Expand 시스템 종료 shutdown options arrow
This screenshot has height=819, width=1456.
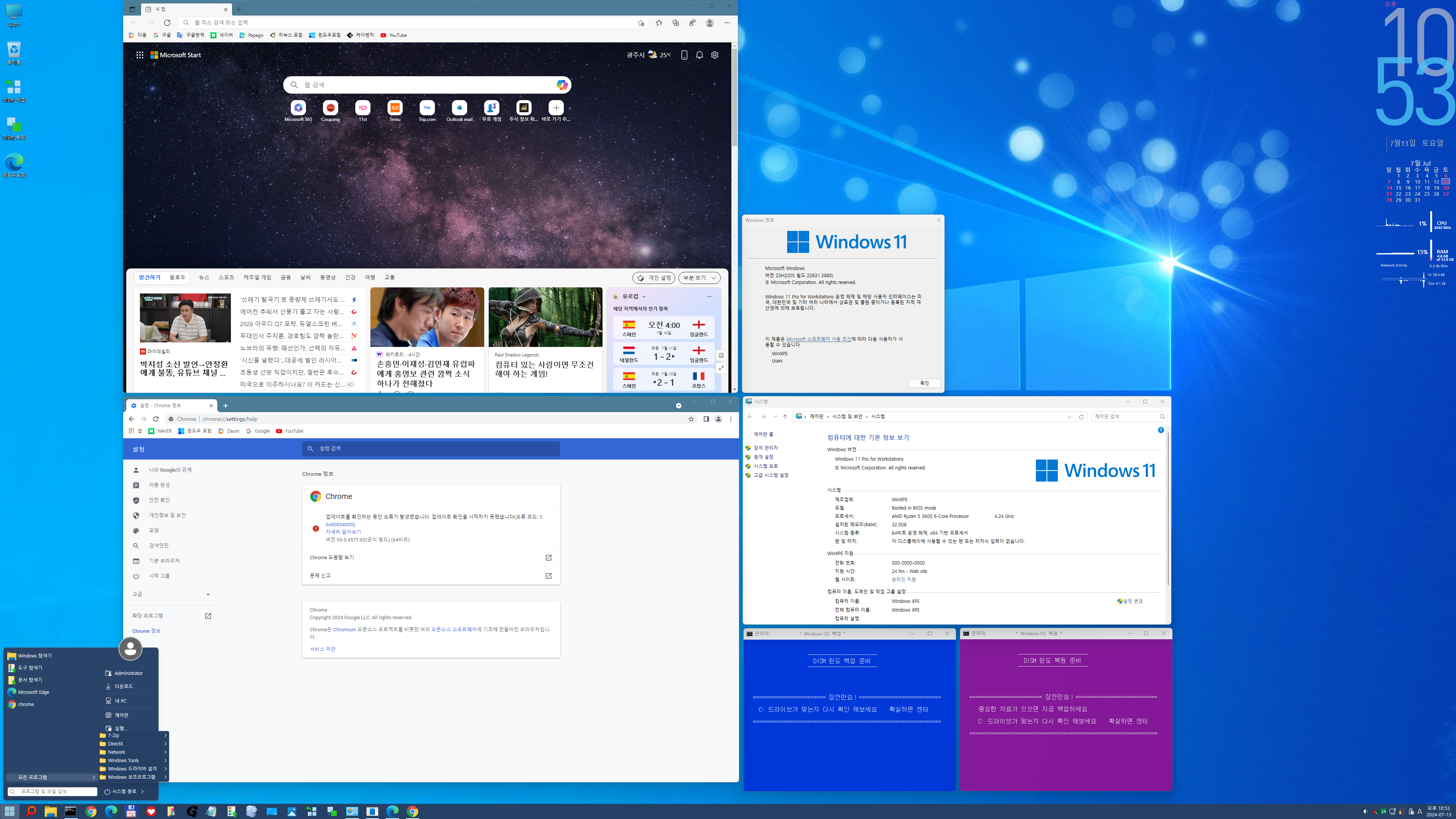[143, 791]
